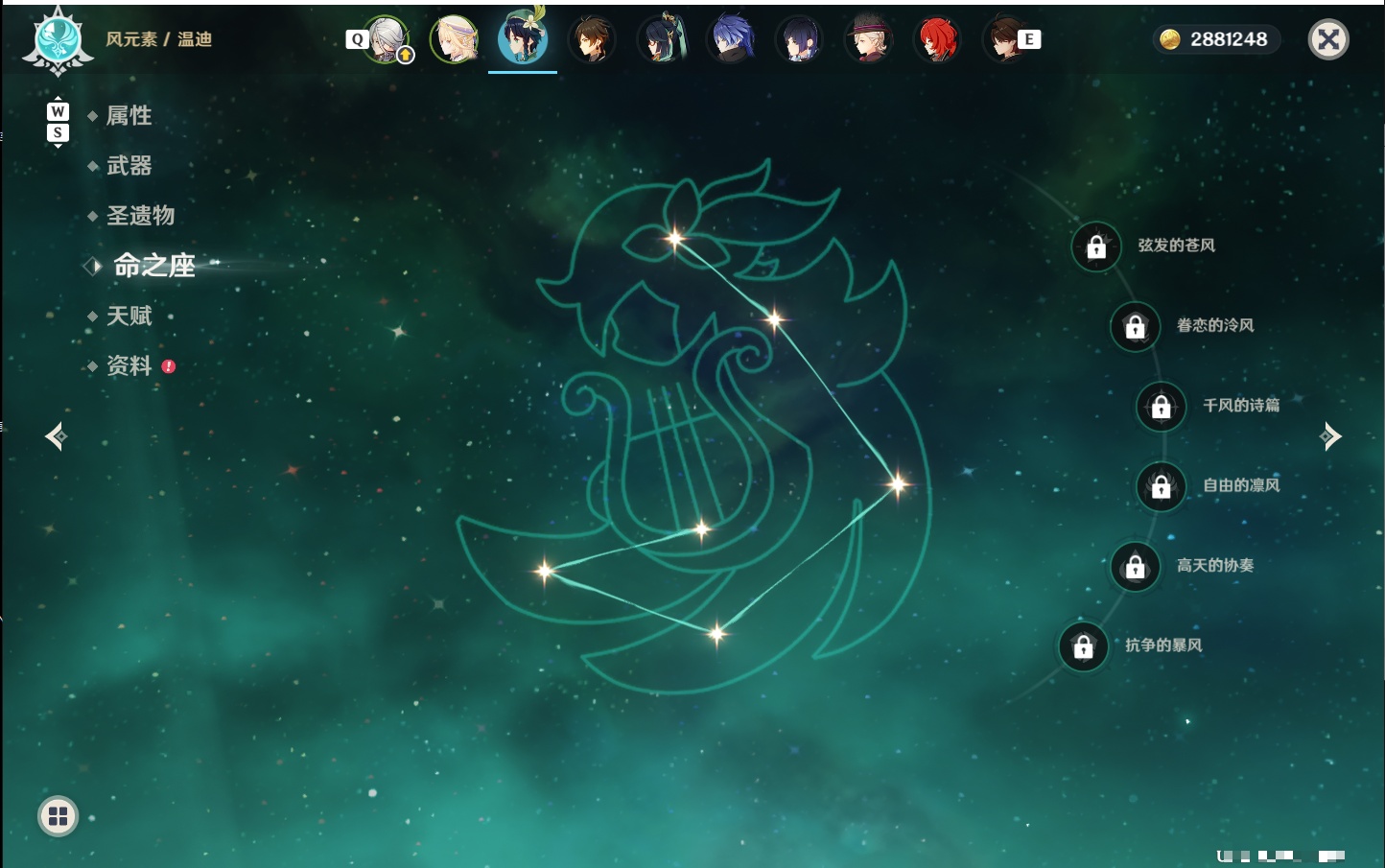This screenshot has width=1385, height=868.
Task: Select the white-haired character portrait beside Q
Action: pyautogui.click(x=387, y=39)
